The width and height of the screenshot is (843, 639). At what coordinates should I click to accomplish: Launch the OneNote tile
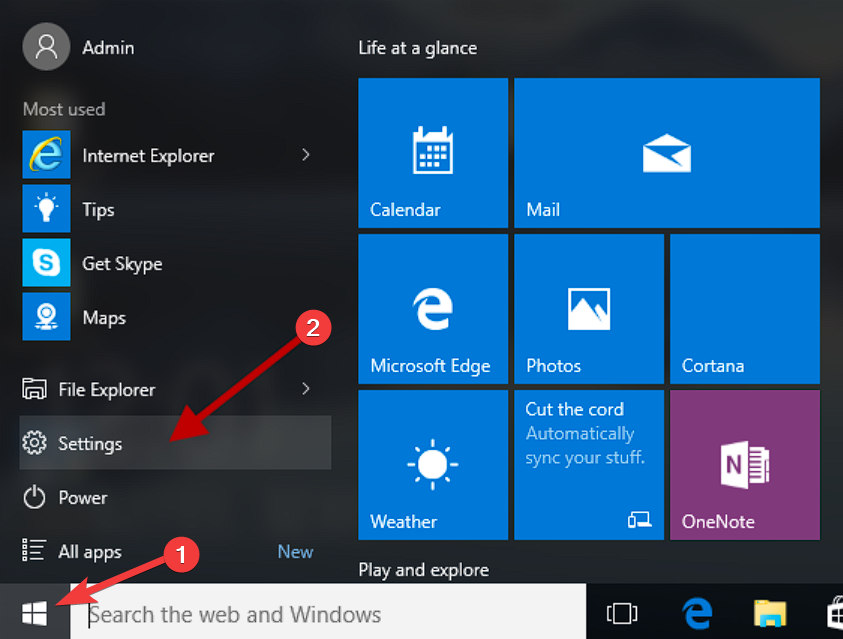pos(744,465)
